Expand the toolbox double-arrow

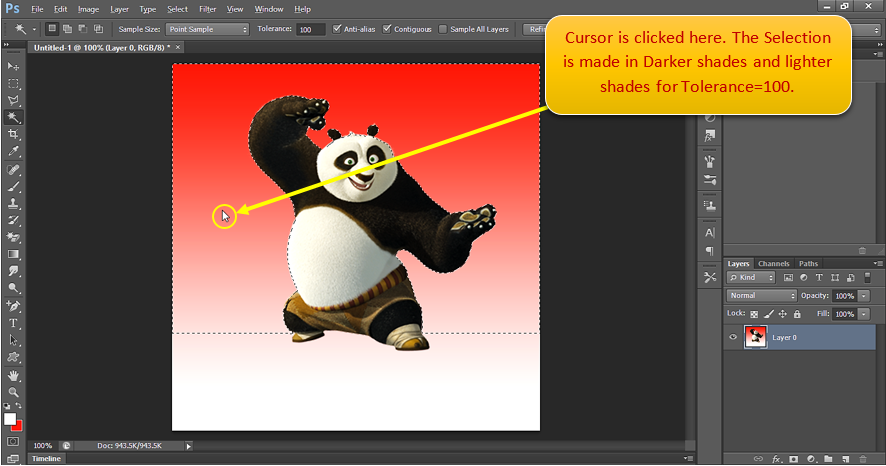click(7, 43)
